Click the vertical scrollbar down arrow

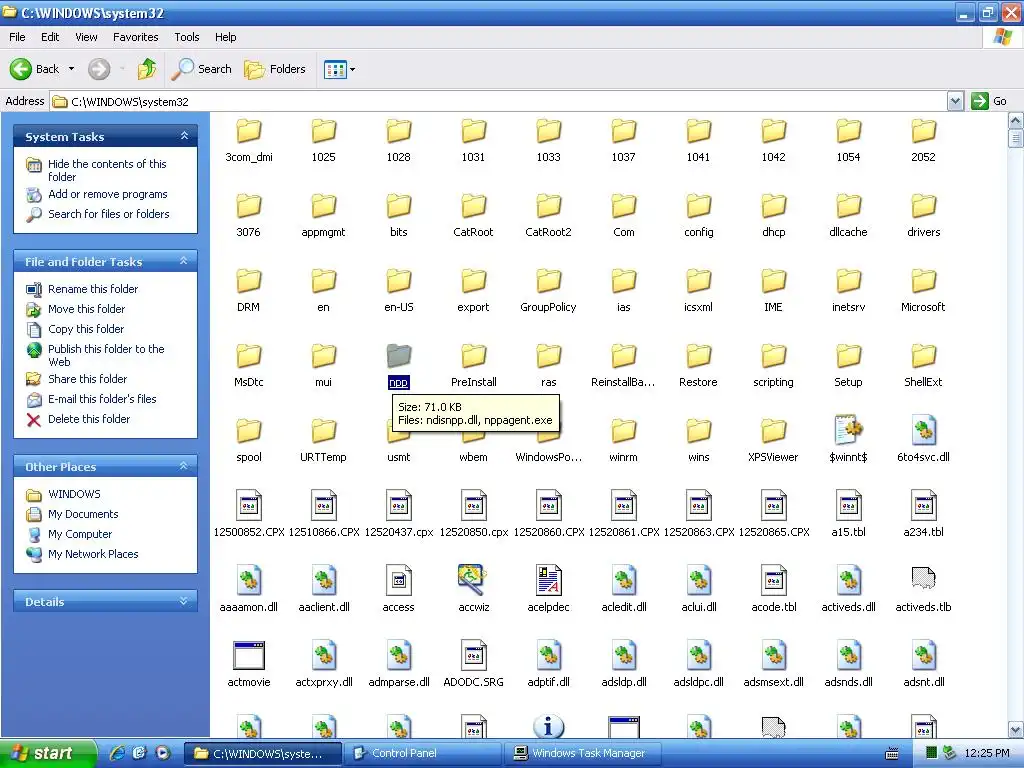pyautogui.click(x=1016, y=729)
